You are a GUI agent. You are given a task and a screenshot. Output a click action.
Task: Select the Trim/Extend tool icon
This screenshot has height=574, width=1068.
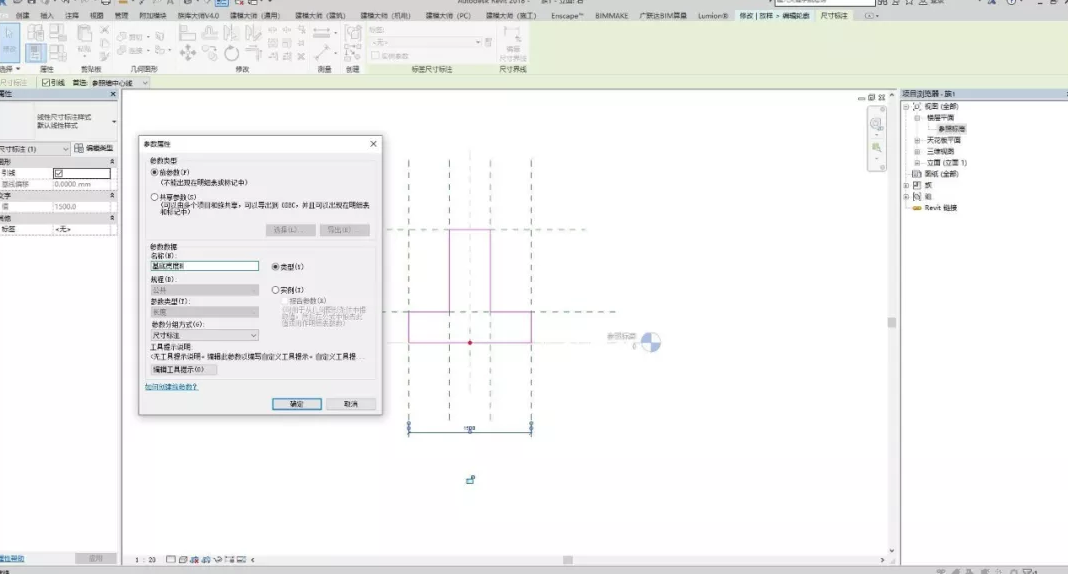[253, 53]
